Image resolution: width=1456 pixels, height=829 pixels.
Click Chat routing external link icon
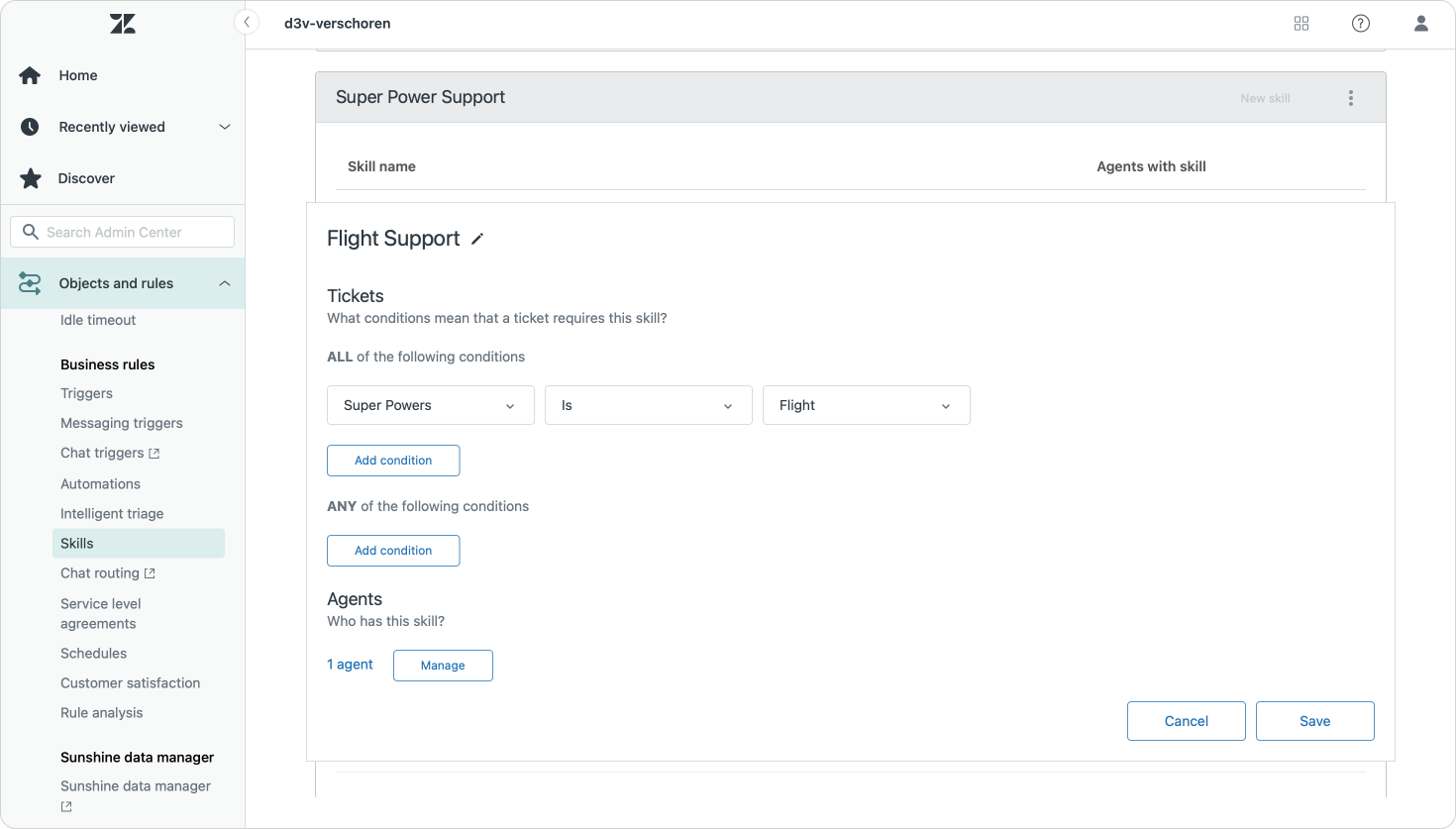tap(150, 573)
